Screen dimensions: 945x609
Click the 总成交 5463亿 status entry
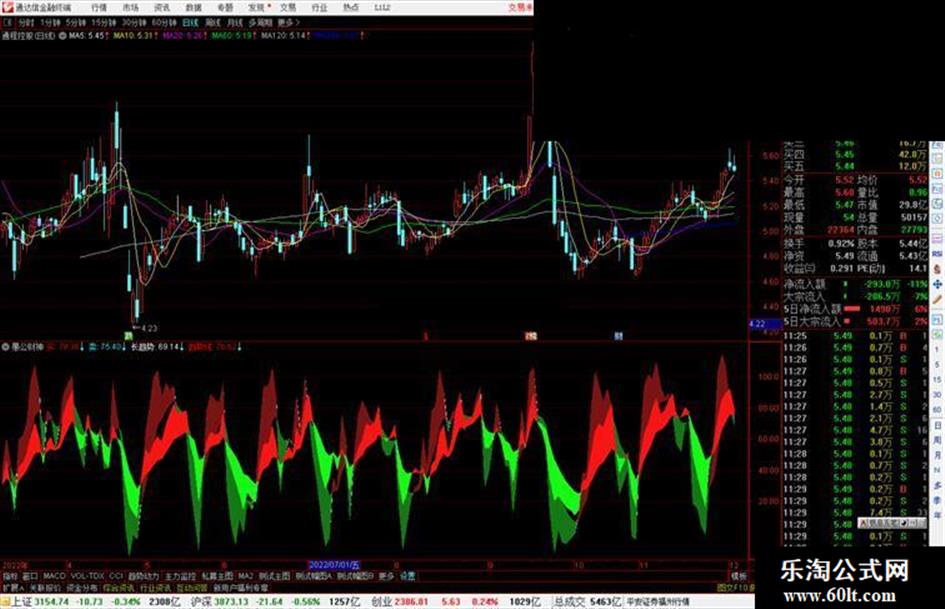(587, 602)
